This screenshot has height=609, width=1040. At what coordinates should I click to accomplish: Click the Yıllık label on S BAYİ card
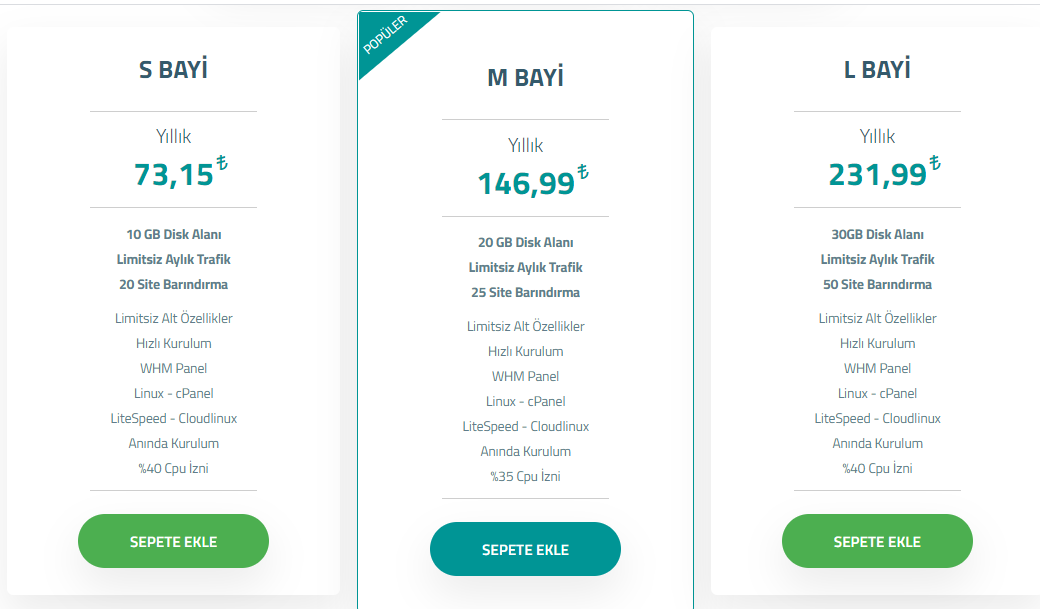coord(173,136)
